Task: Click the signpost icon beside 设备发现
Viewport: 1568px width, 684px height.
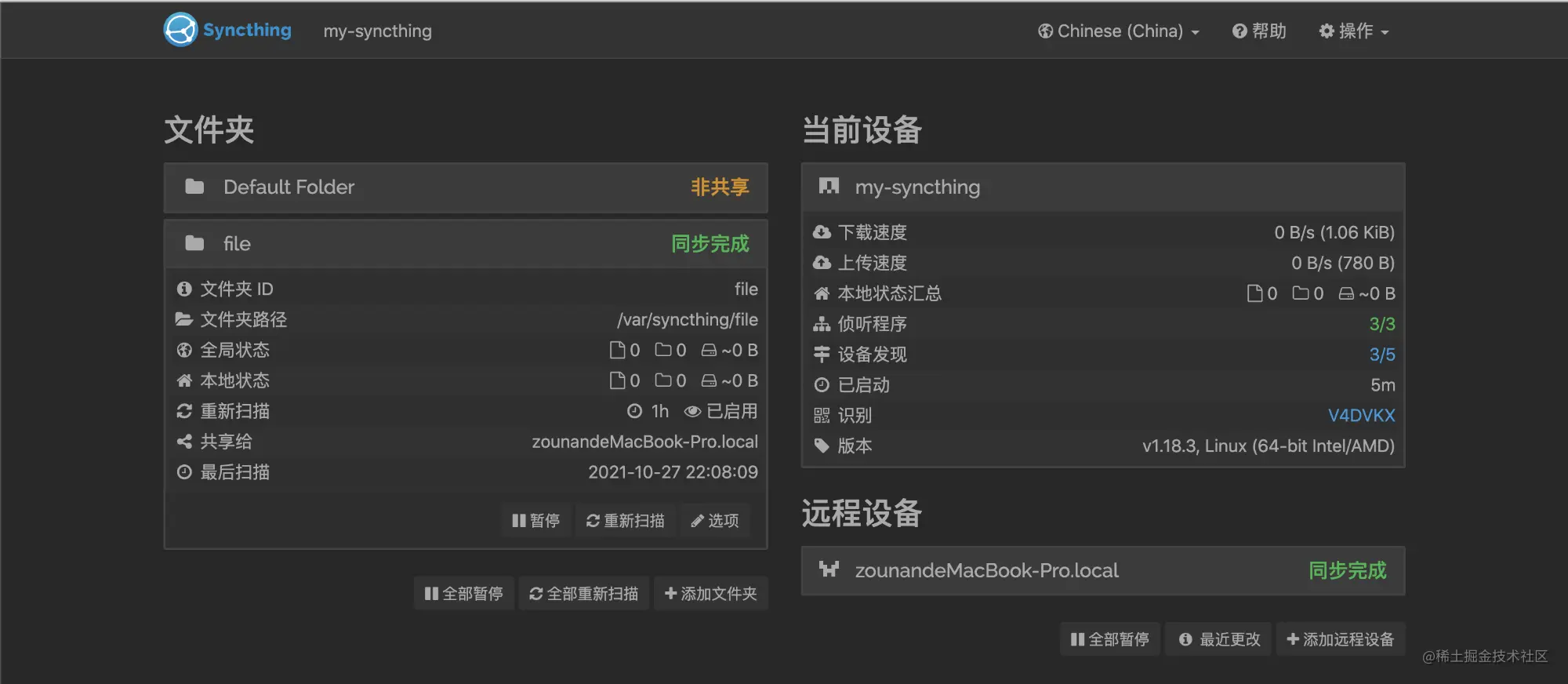Action: coord(822,355)
